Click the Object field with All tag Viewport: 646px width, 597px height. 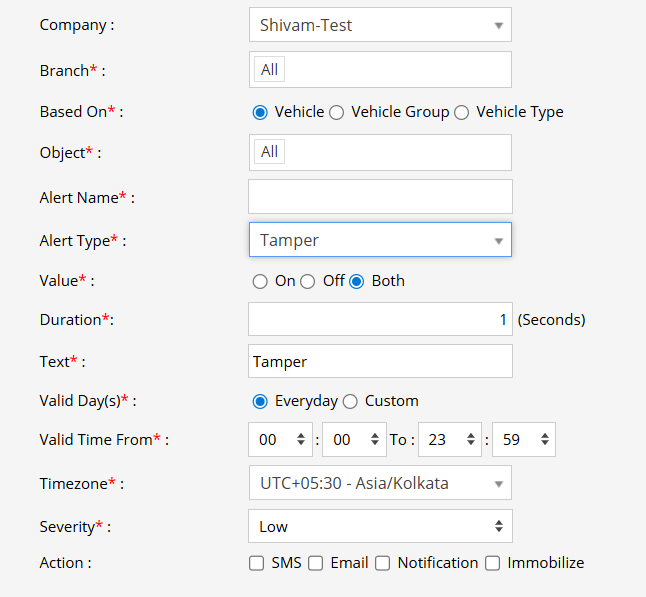[379, 152]
